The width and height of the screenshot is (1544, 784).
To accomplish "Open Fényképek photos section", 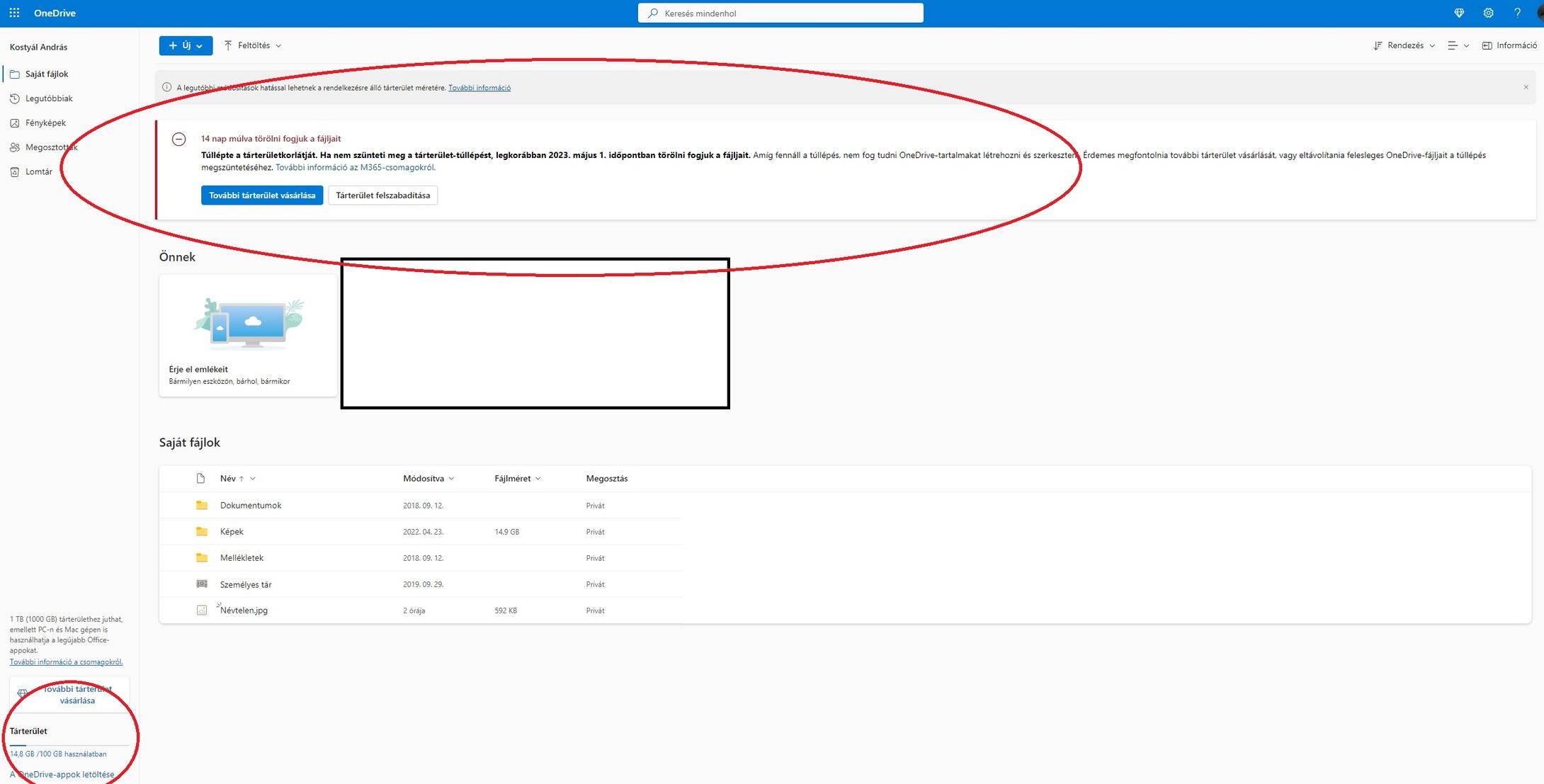I will [45, 123].
